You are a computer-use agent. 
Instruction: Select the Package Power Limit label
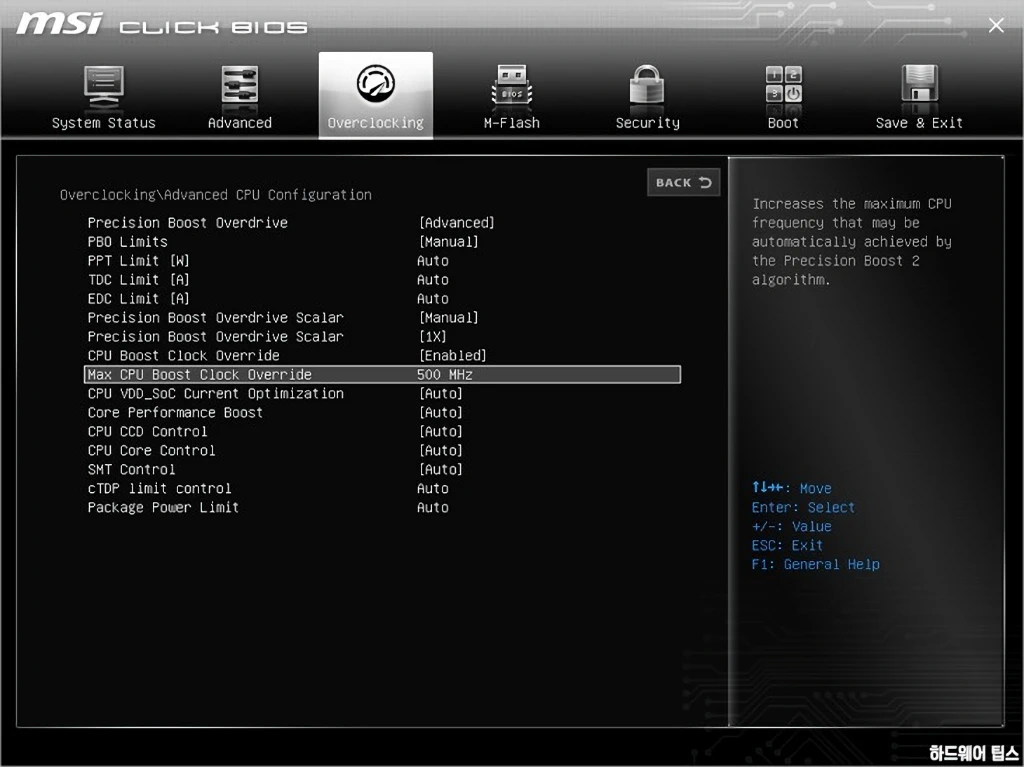(163, 507)
